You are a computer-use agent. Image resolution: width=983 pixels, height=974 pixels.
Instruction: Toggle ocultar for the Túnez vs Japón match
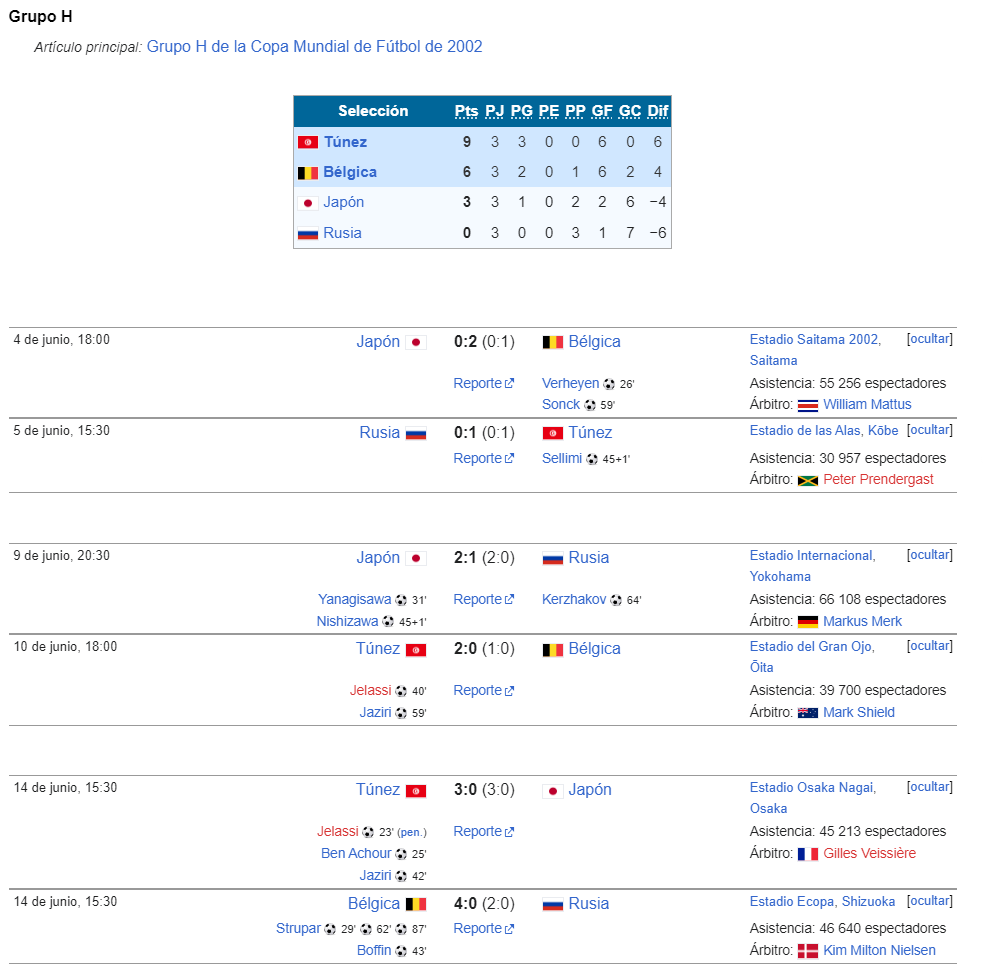pyautogui.click(x=930, y=787)
